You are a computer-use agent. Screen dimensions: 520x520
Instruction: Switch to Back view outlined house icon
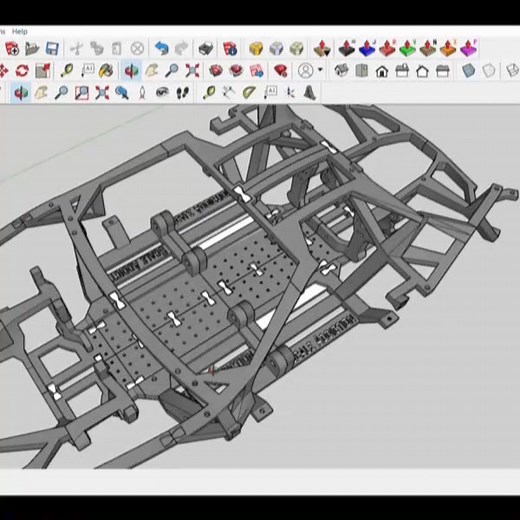422,71
